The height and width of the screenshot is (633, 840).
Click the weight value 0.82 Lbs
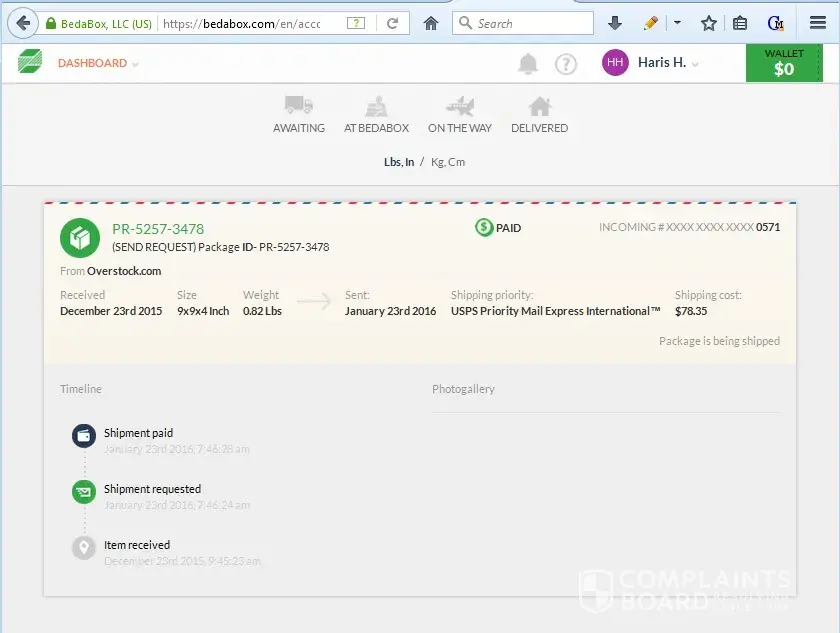click(x=262, y=311)
